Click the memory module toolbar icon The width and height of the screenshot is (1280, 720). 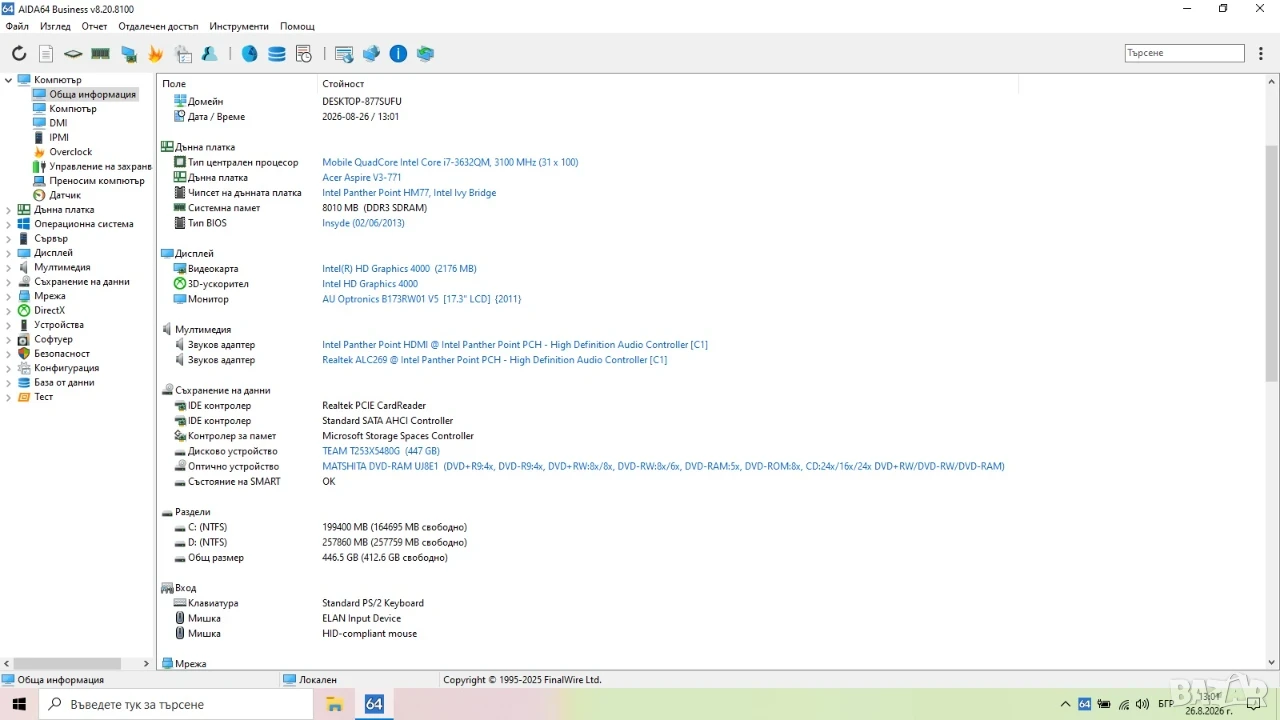100,54
